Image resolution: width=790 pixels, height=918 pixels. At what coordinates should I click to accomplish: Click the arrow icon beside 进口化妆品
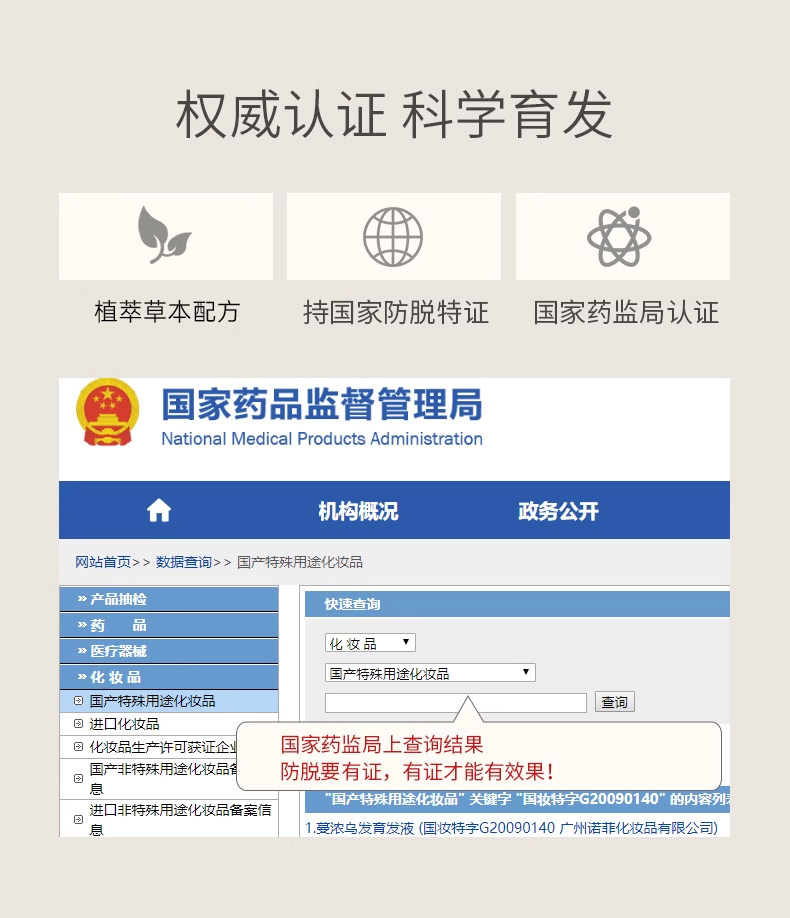pyautogui.click(x=78, y=724)
